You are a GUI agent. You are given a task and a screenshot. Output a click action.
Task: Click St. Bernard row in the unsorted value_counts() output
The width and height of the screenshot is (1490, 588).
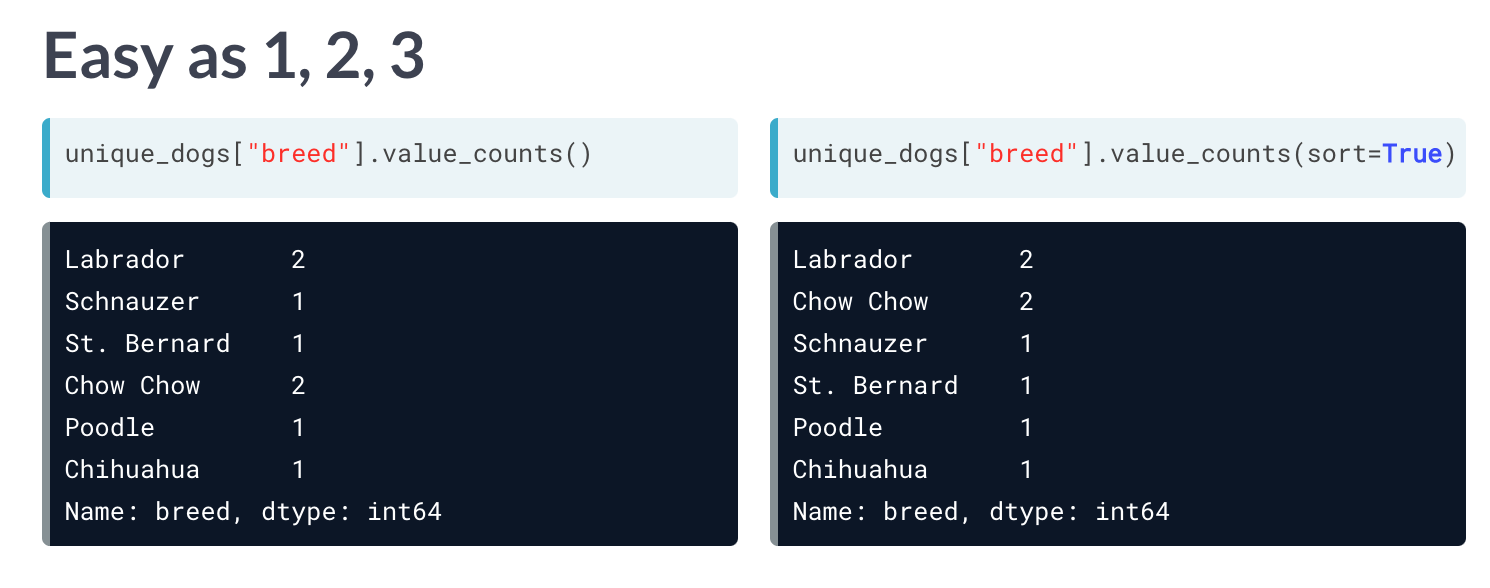tap(185, 344)
